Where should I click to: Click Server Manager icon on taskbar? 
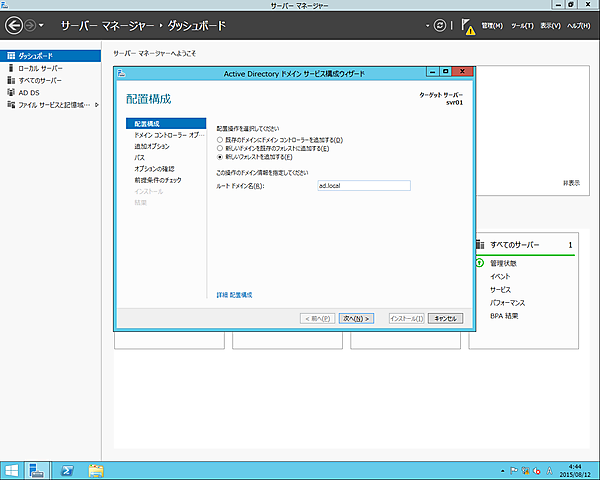pos(37,471)
